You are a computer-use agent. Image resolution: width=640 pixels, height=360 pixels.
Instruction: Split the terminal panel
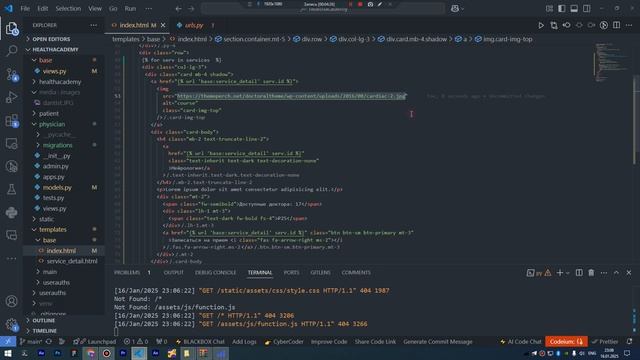pyautogui.click(x=579, y=273)
